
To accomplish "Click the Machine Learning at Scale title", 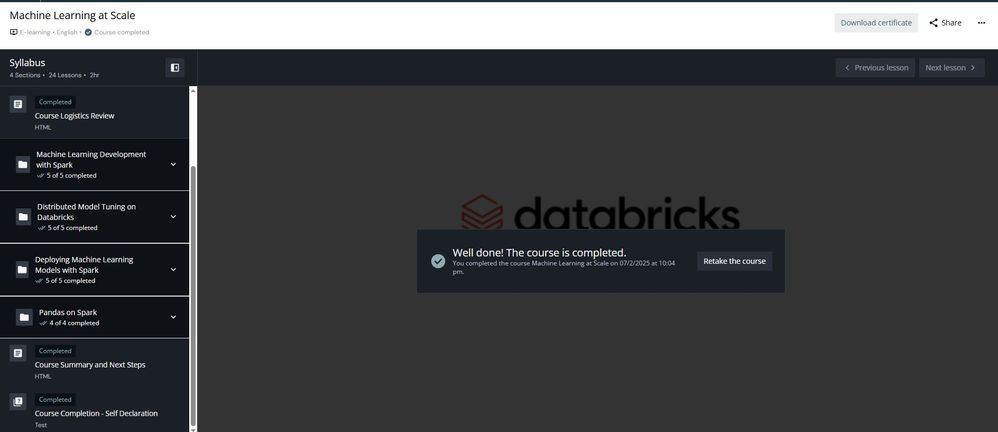I will pos(73,15).
